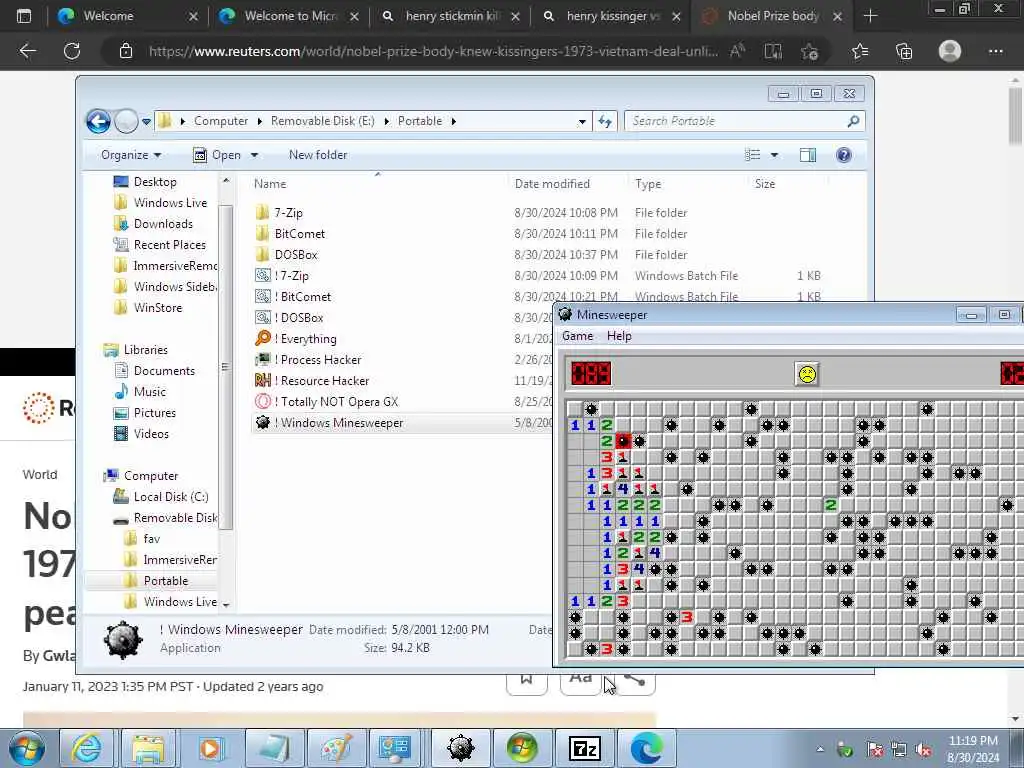Image resolution: width=1024 pixels, height=768 pixels.
Task: Click the navigation pane vertical scrollbar
Action: pos(225,366)
